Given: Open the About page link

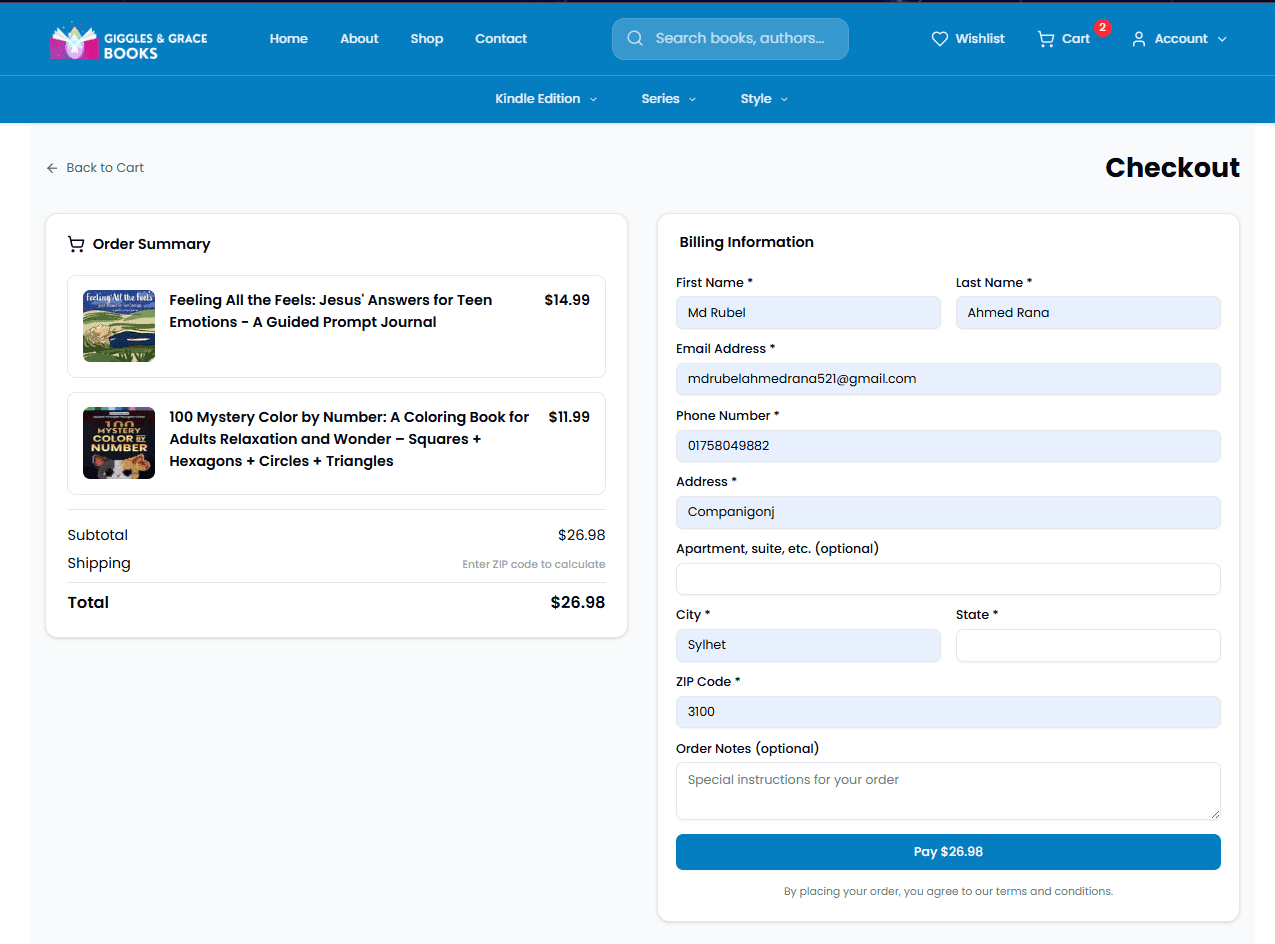Looking at the screenshot, I should [359, 39].
